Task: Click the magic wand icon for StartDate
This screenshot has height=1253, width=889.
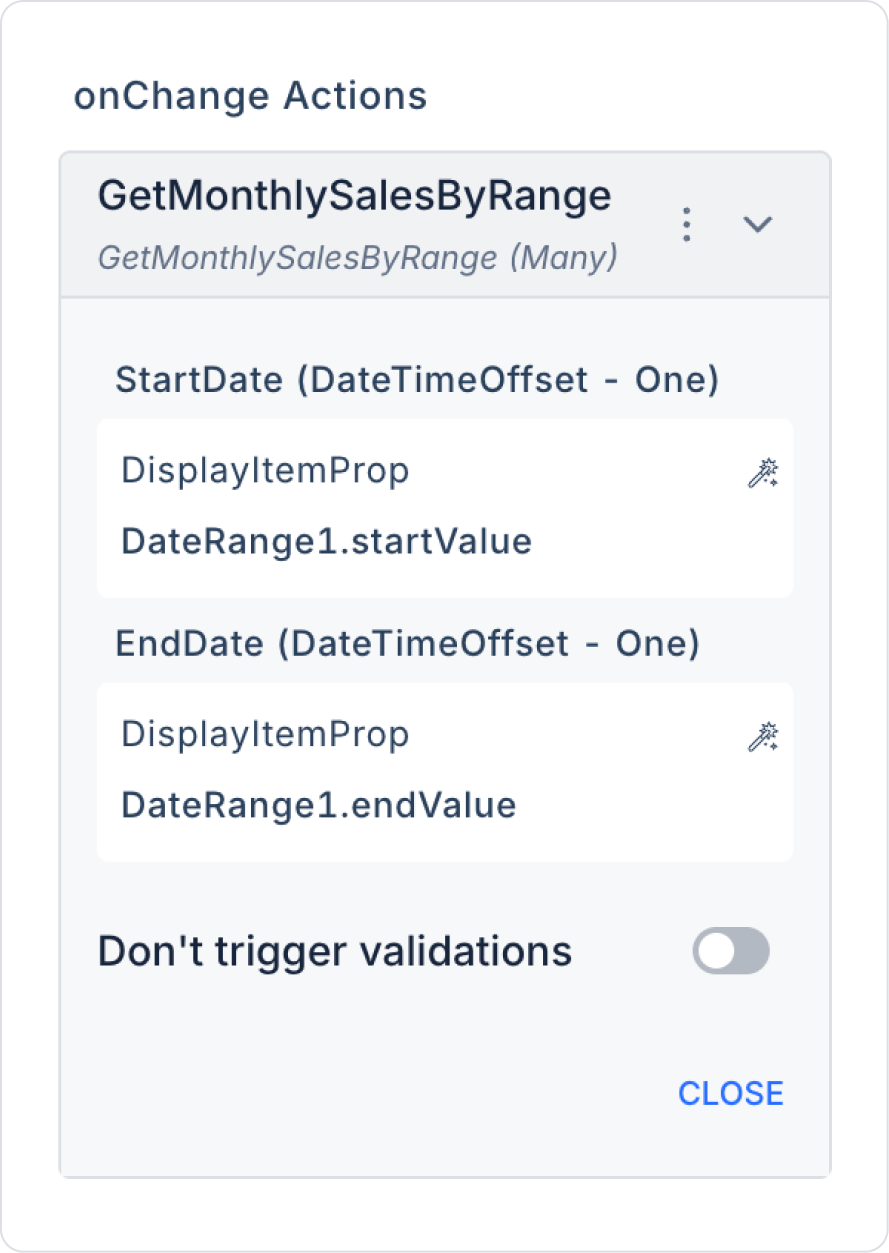Action: click(763, 473)
